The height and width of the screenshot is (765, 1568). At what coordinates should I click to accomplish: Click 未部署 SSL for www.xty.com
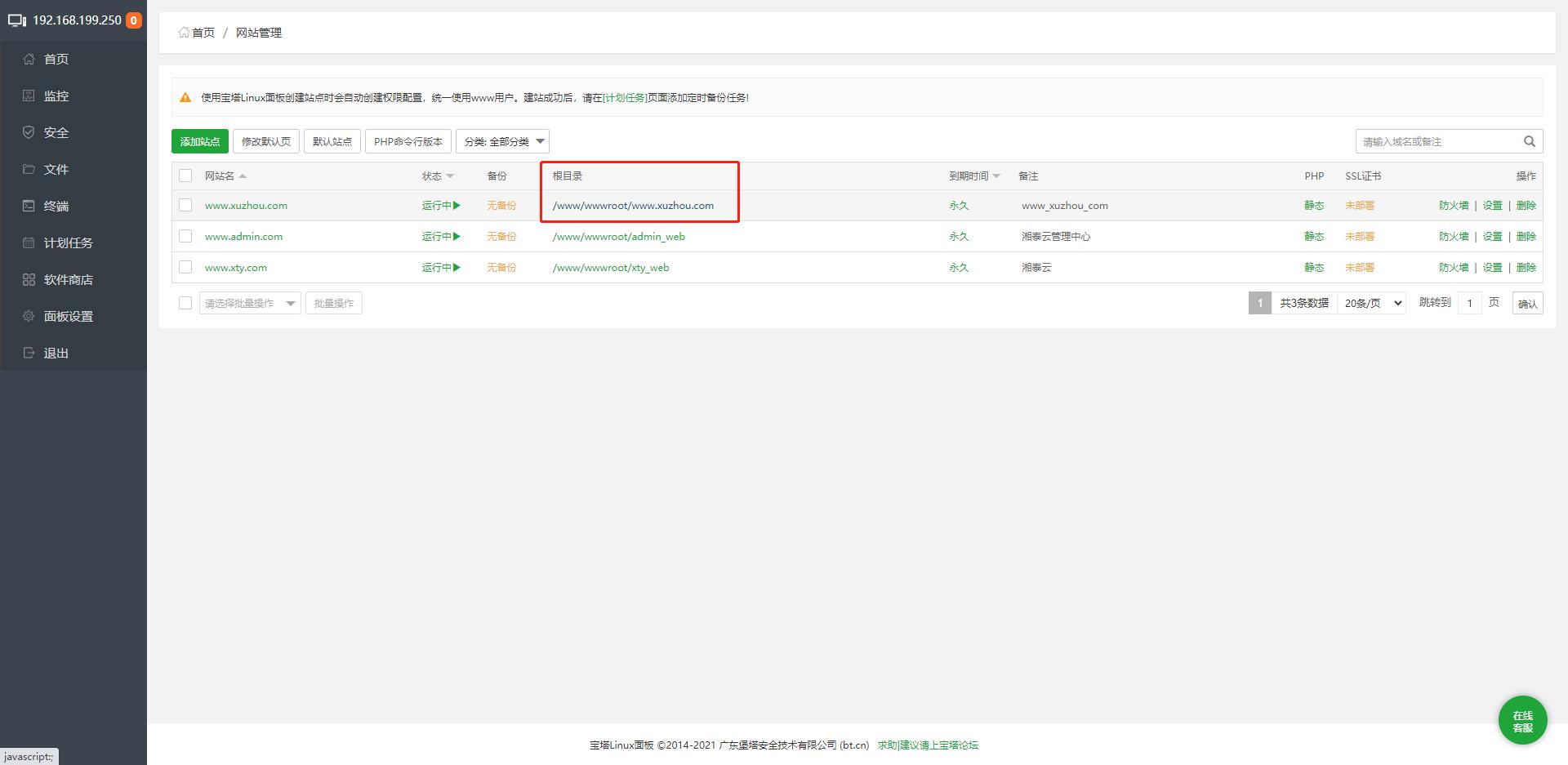1360,268
